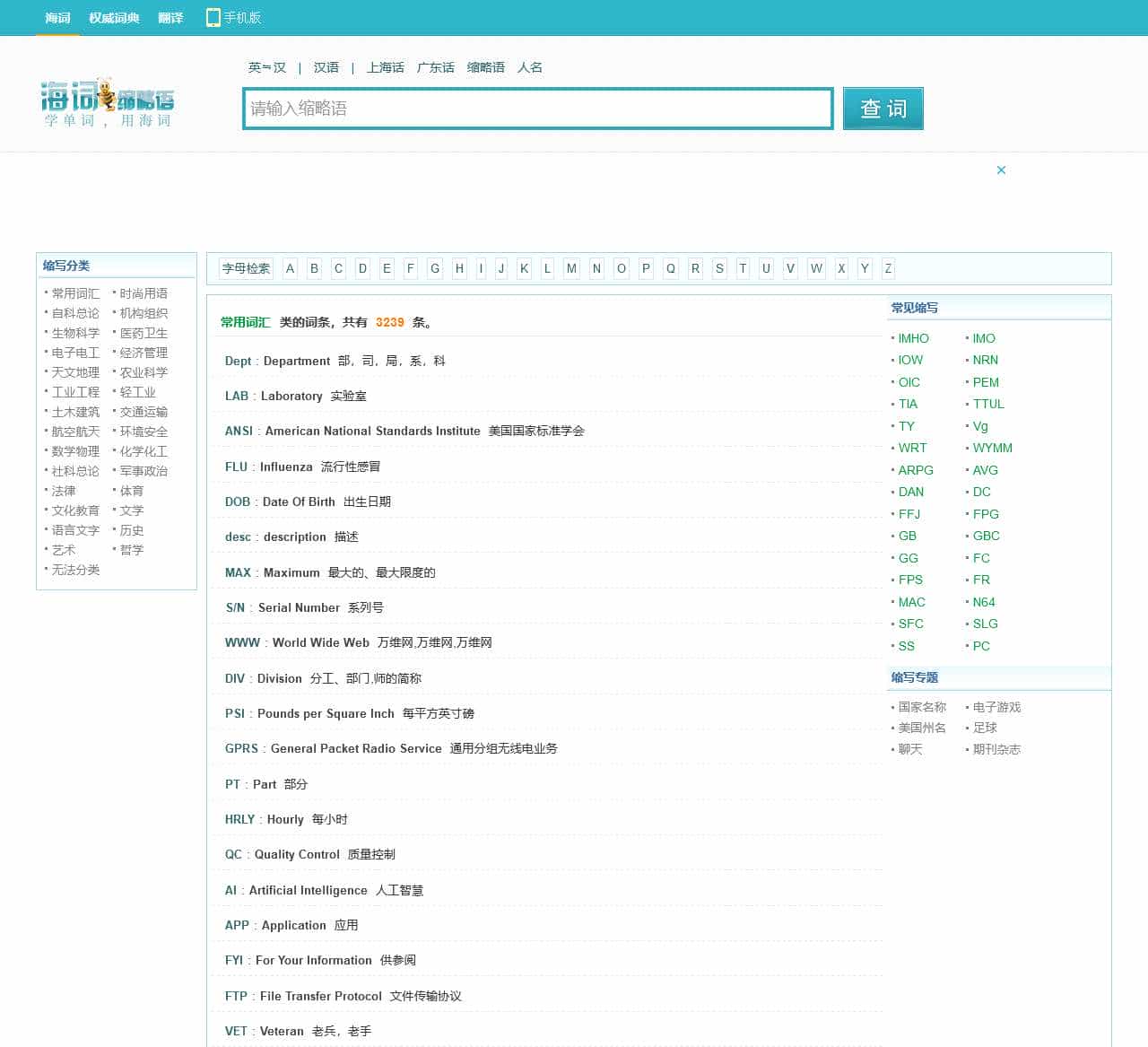Click the 查词 search button
1148x1047 pixels.
(883, 108)
